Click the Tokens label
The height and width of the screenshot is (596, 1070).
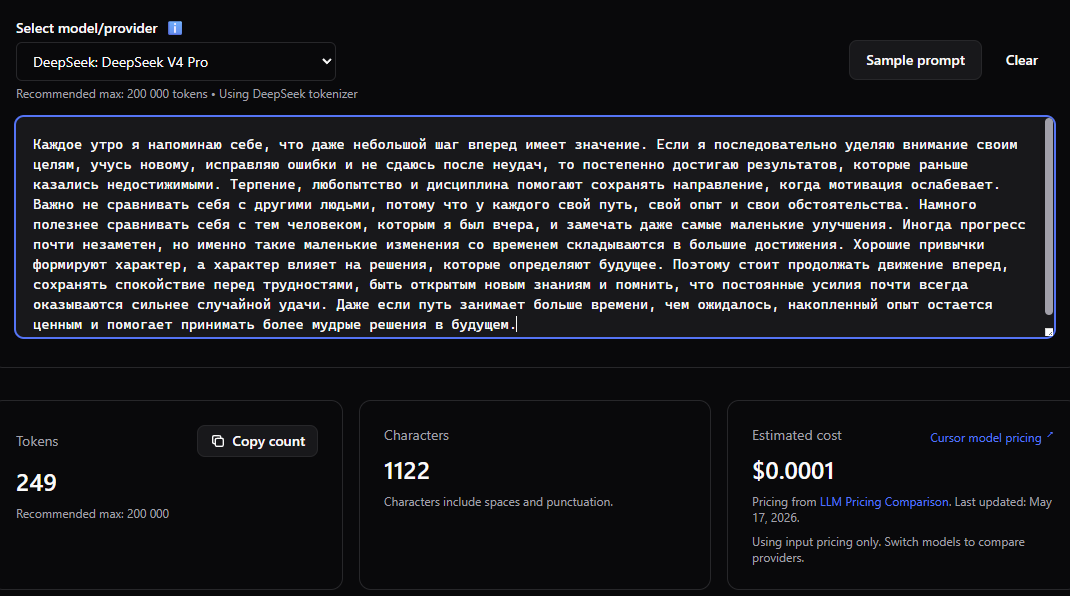point(37,441)
